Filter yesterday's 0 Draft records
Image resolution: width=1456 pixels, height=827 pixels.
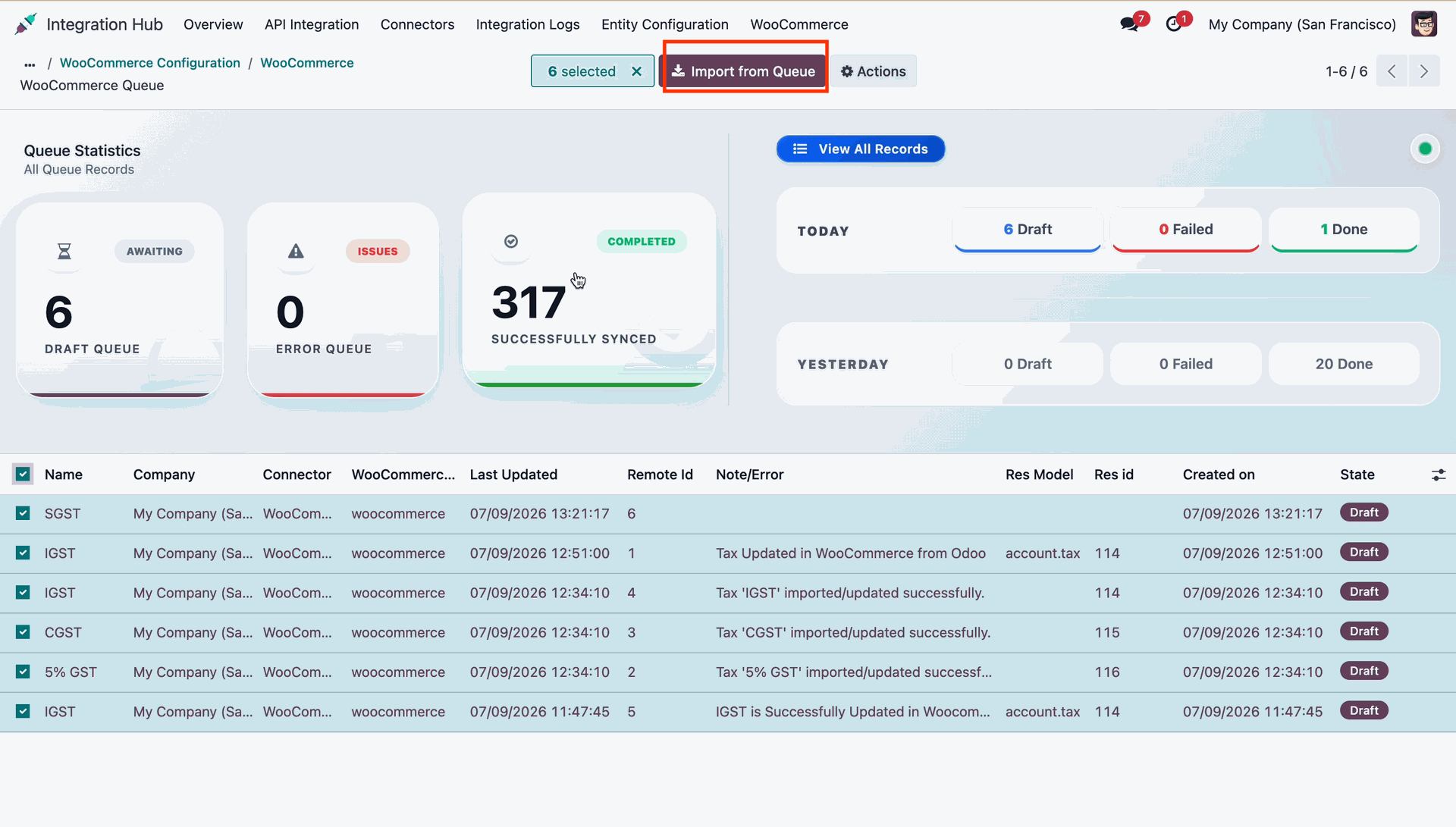click(1028, 364)
